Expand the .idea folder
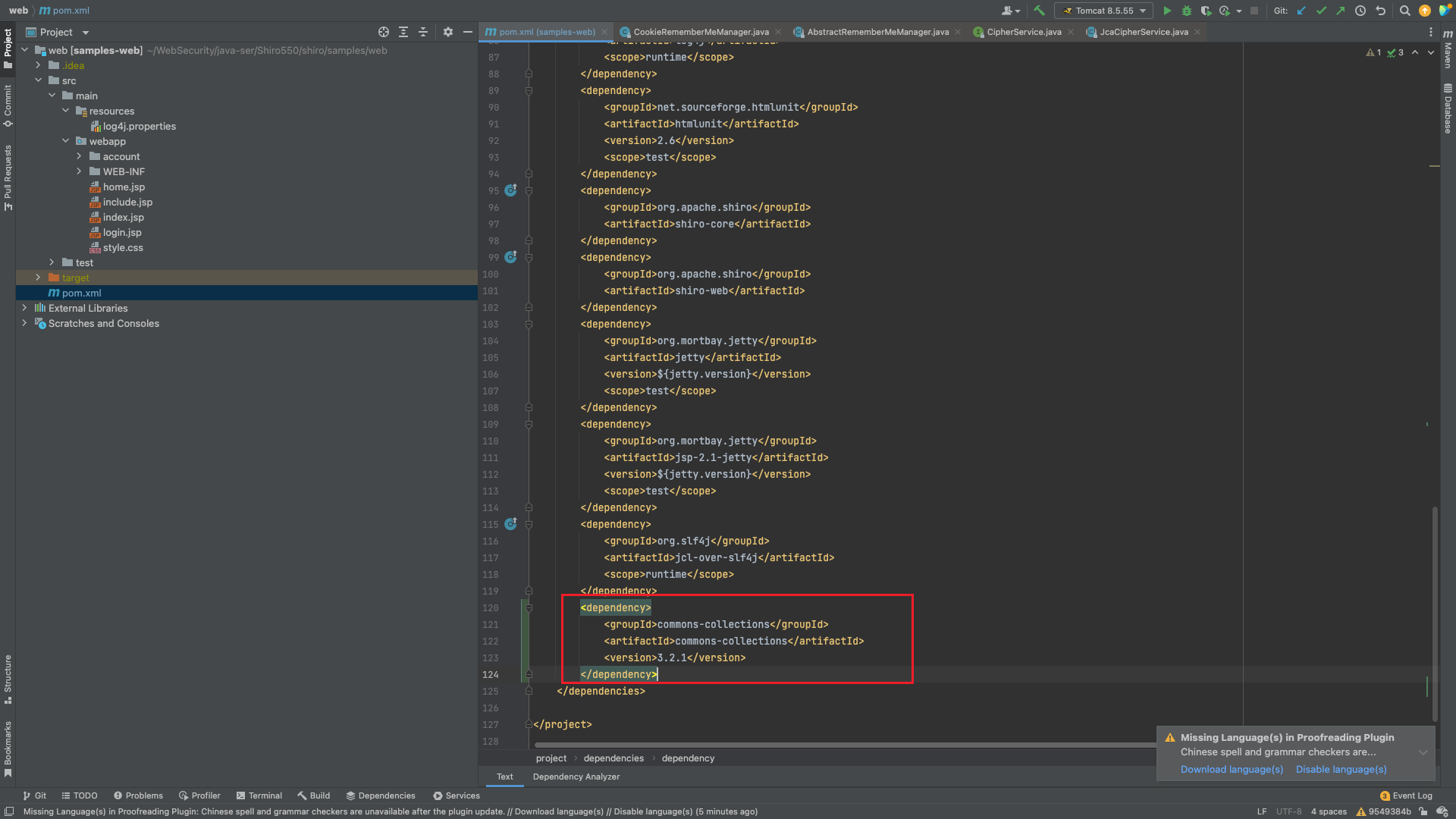 (38, 65)
